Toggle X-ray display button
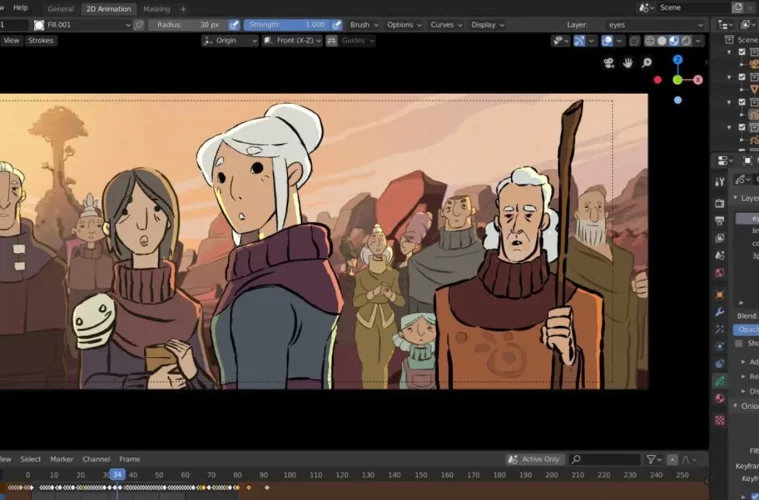759x500 pixels. 634,41
